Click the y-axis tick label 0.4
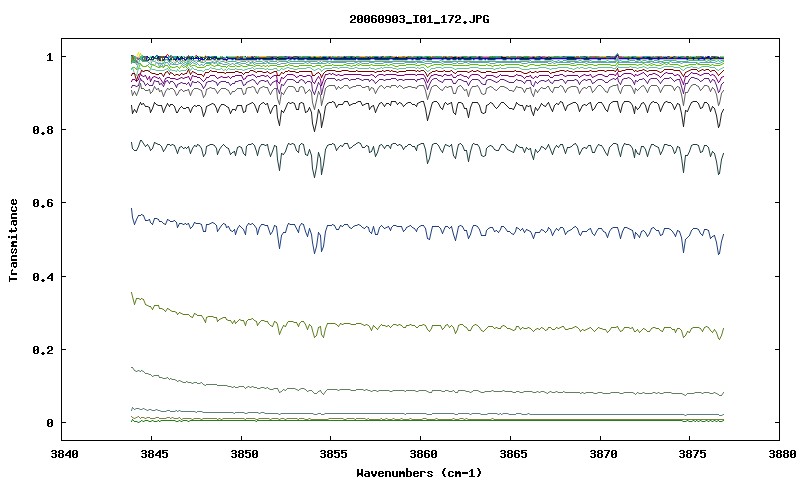This screenshot has height=480, width=800. point(42,276)
